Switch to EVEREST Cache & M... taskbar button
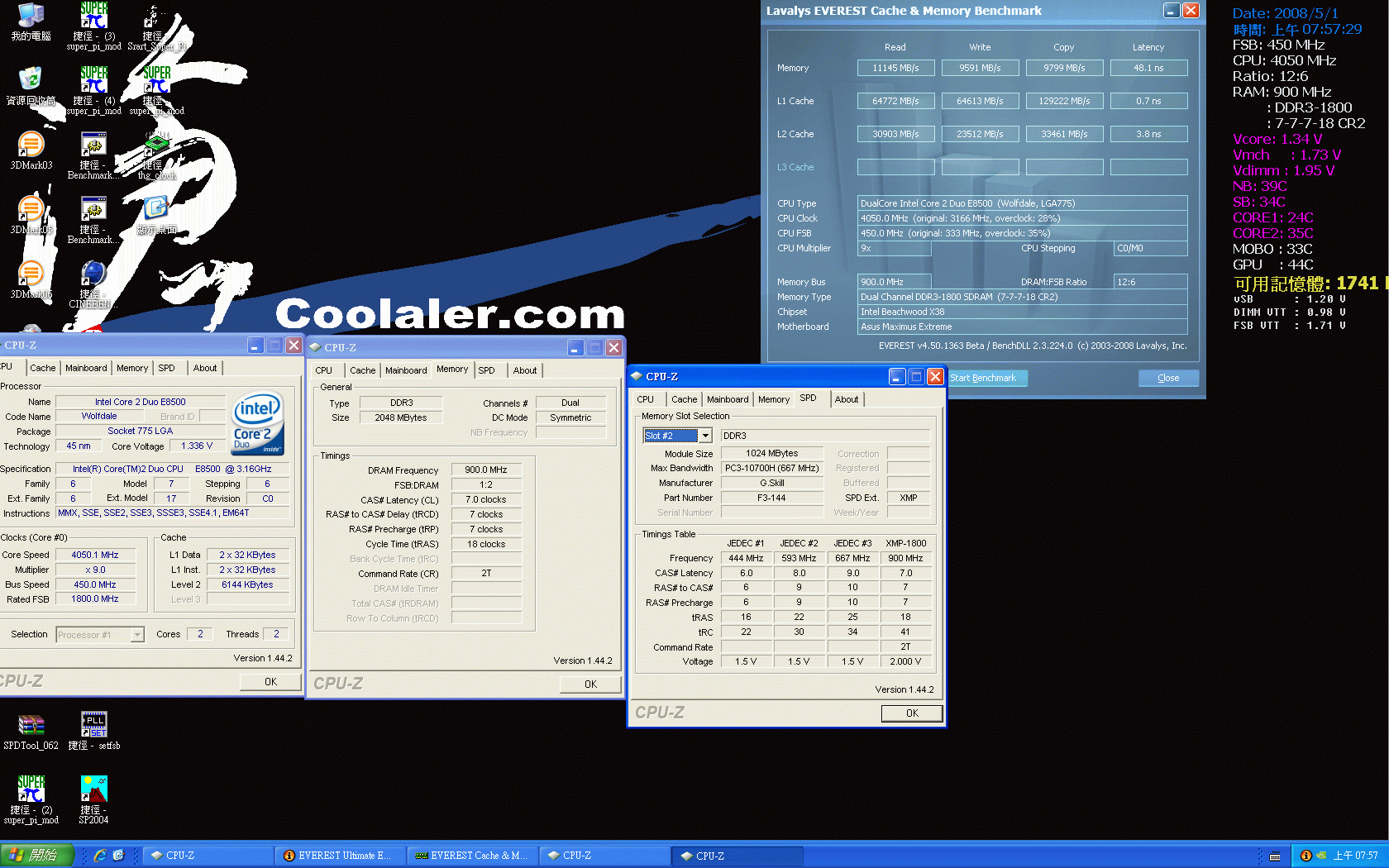1389x868 pixels. click(472, 856)
